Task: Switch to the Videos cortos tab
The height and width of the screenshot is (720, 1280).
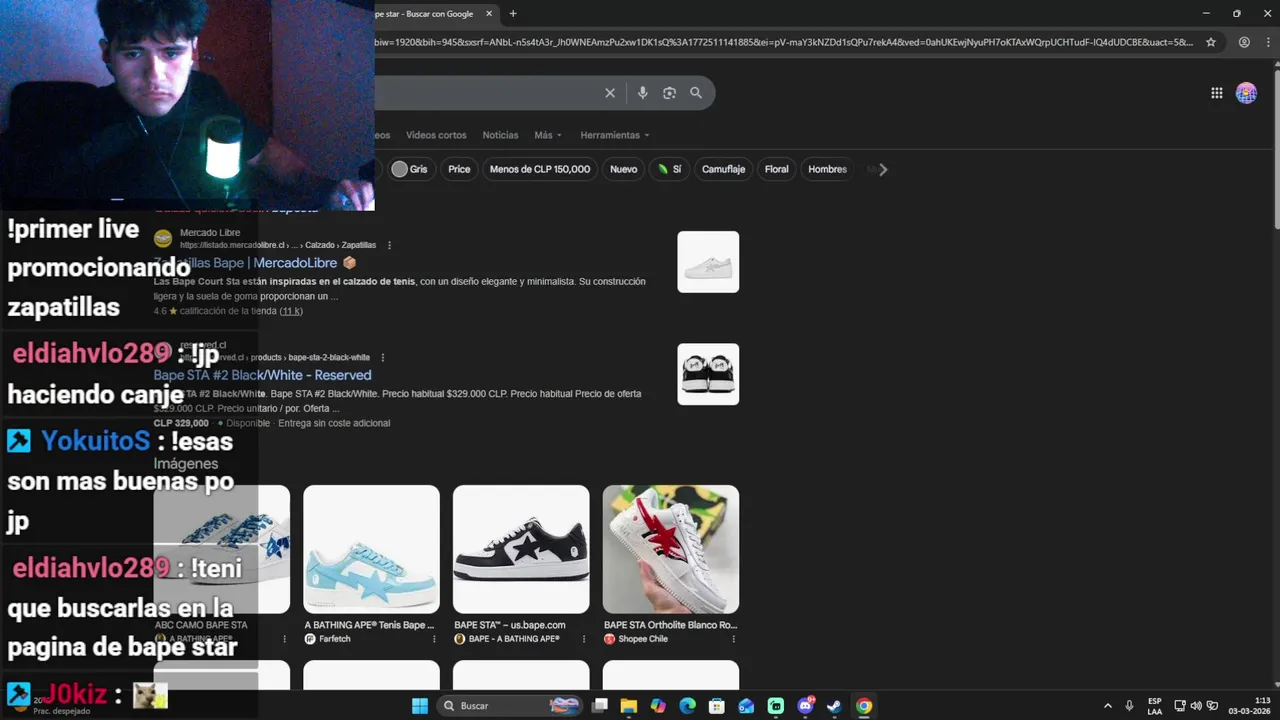Action: [436, 135]
